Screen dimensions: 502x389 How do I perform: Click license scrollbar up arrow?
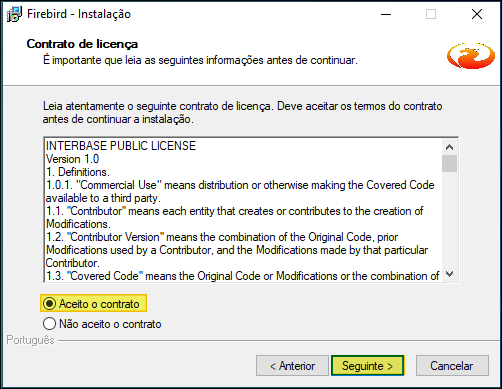coord(449,147)
